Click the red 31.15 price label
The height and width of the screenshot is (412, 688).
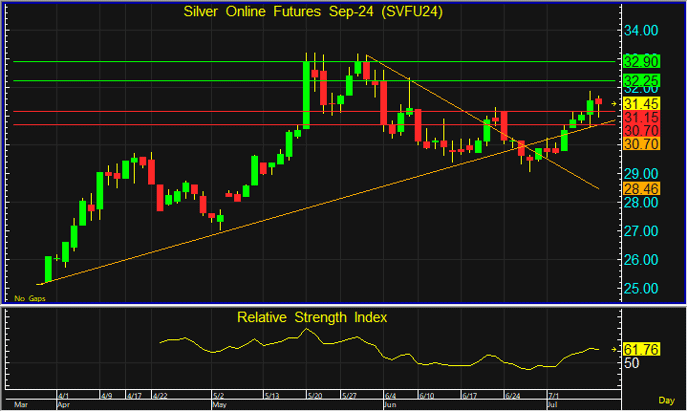pyautogui.click(x=641, y=117)
